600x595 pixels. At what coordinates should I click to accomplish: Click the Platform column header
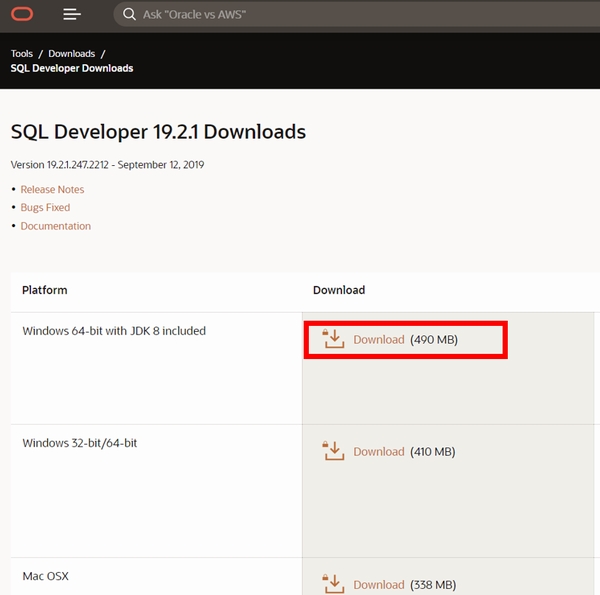pyautogui.click(x=45, y=290)
